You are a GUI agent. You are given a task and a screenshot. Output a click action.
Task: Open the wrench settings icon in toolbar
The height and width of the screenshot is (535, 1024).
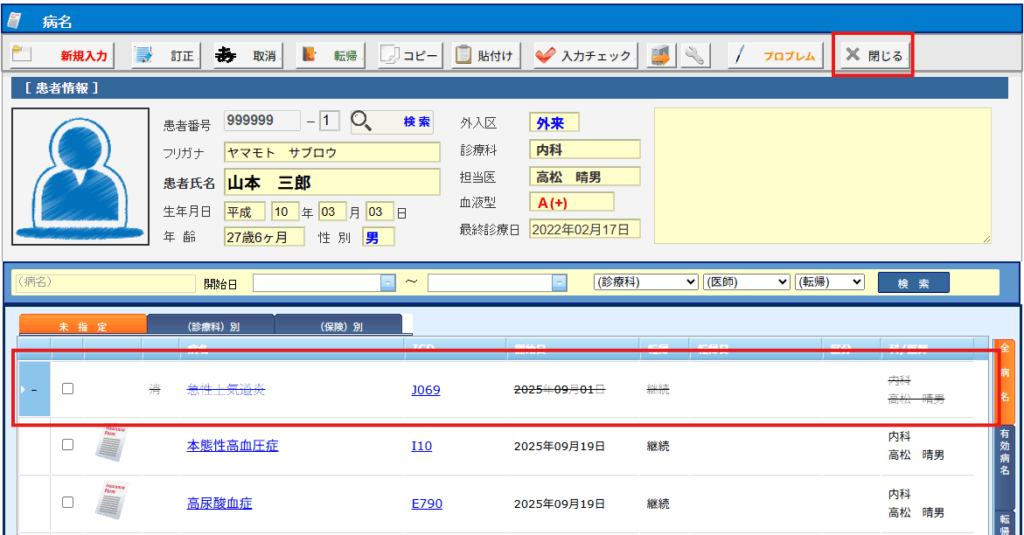click(694, 56)
